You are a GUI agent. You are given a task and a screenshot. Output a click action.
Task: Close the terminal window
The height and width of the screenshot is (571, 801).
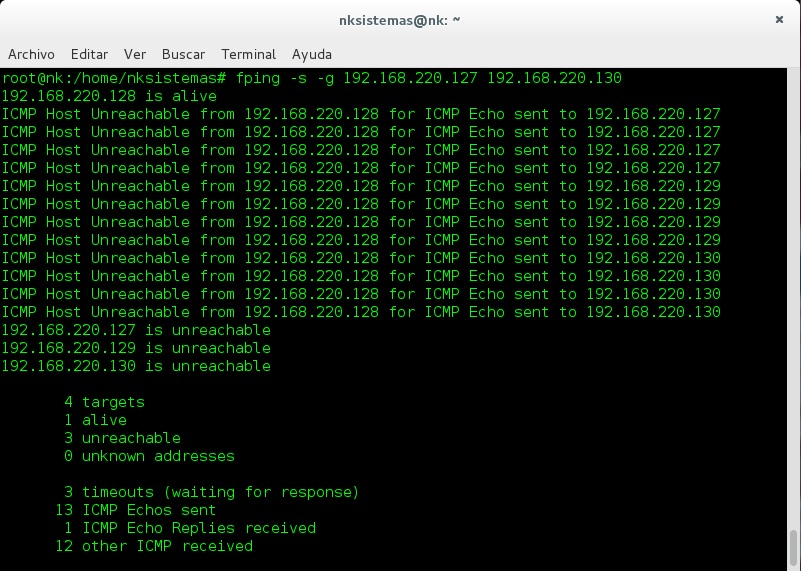779,19
